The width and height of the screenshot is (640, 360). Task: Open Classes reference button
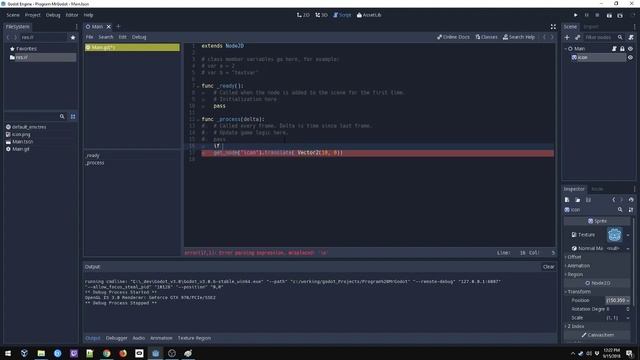point(487,37)
